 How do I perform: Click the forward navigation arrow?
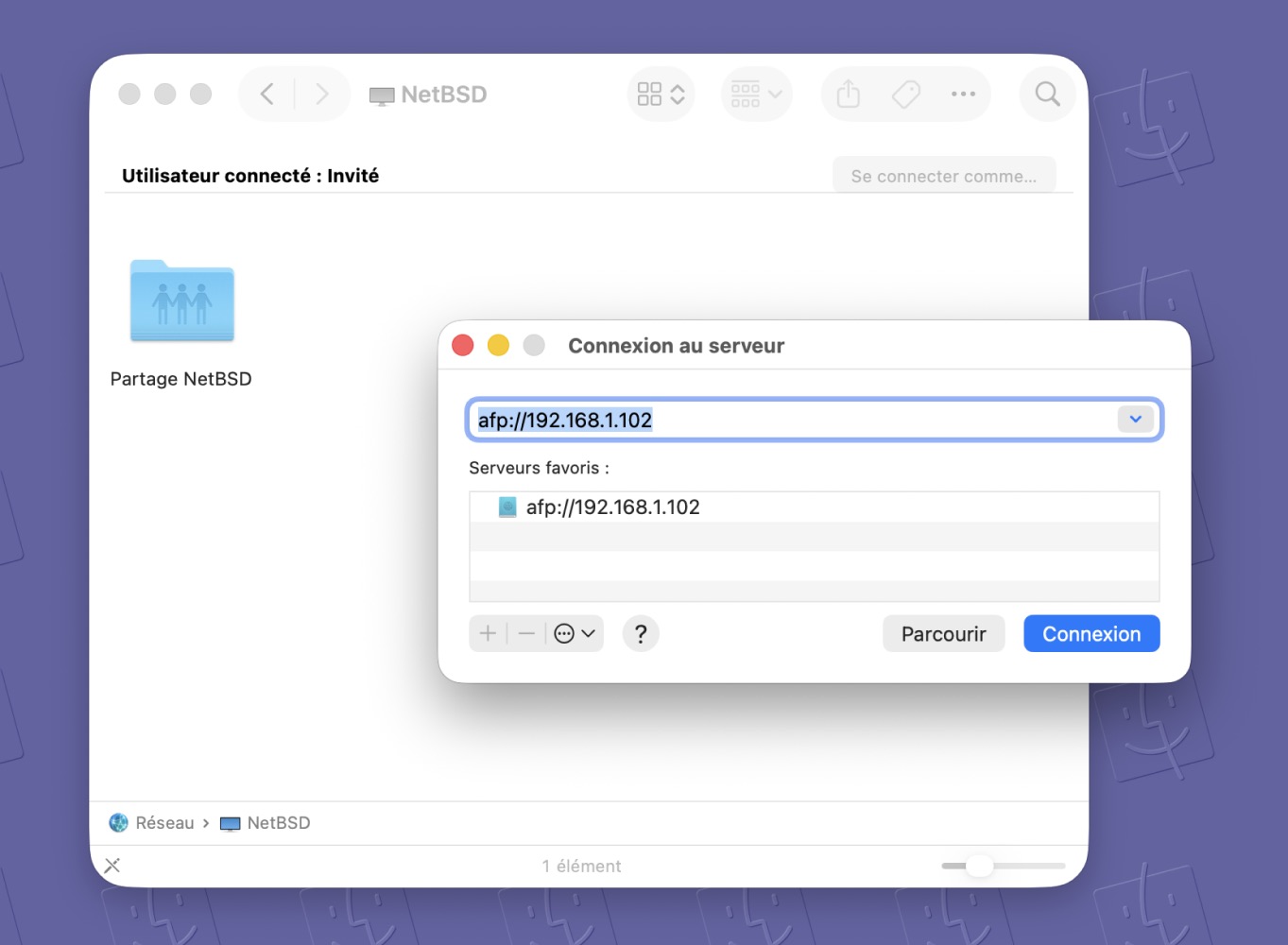(x=322, y=94)
